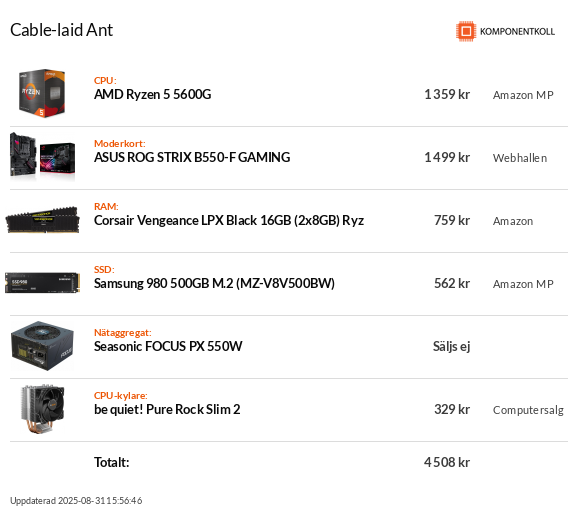Select the Corsair Vengeance RAM sticks image
Viewport: 577px width, 514px height.
[x=43, y=220]
